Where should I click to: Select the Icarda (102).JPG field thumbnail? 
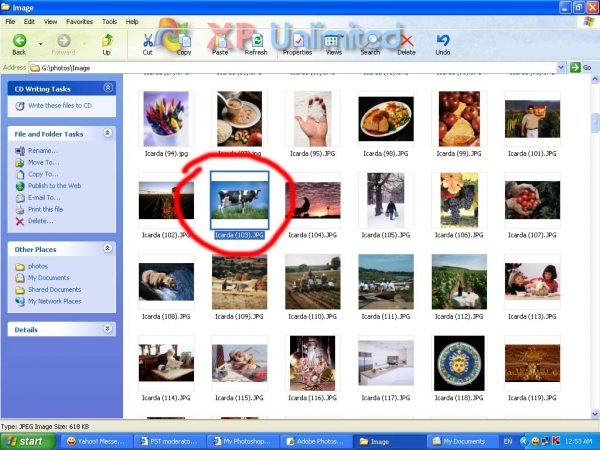[166, 200]
